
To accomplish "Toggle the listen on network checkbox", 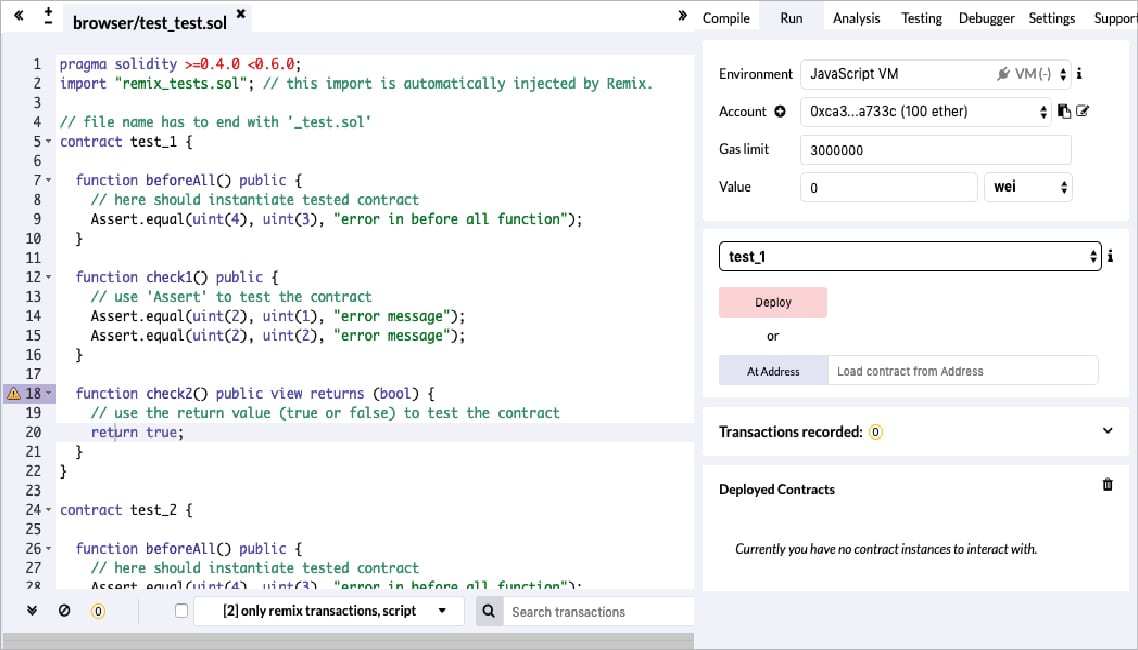I will pos(181,611).
